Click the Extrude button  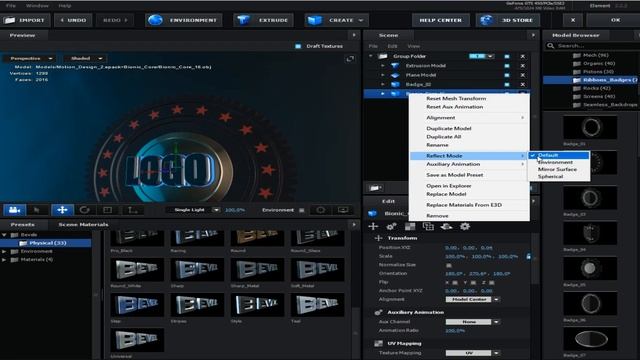(x=263, y=20)
